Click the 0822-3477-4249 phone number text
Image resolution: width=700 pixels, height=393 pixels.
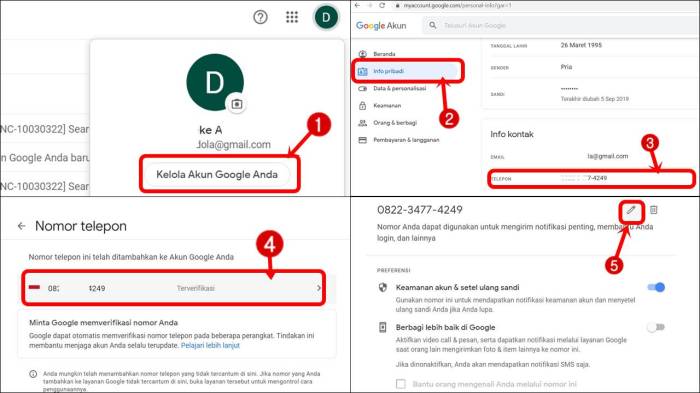tap(420, 210)
